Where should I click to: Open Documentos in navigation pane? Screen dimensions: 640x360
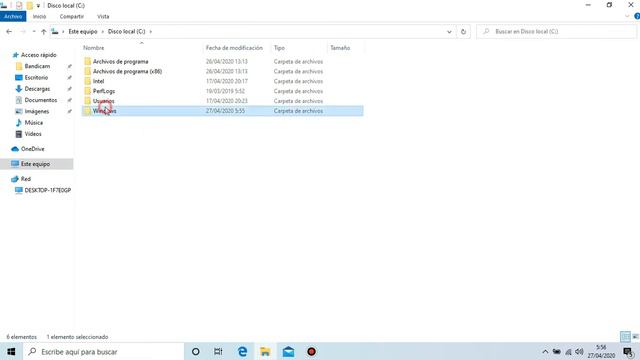(x=40, y=100)
